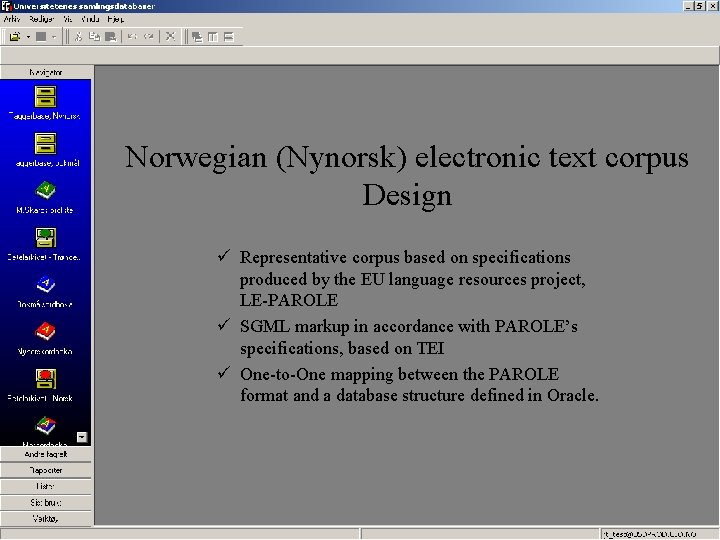Open Taggerbase Nynorsk filing cabinet icon
720x540 pixels.
pos(45,97)
